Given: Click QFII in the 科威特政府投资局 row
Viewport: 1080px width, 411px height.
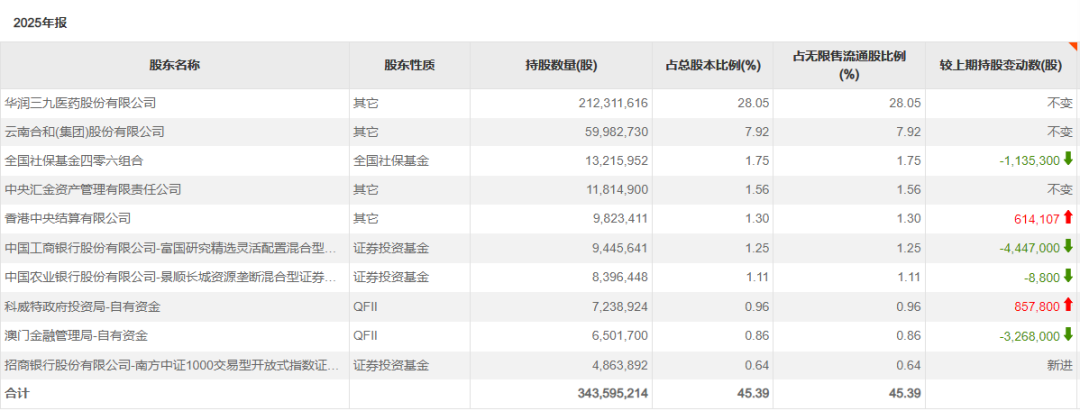Looking at the screenshot, I should (365, 306).
